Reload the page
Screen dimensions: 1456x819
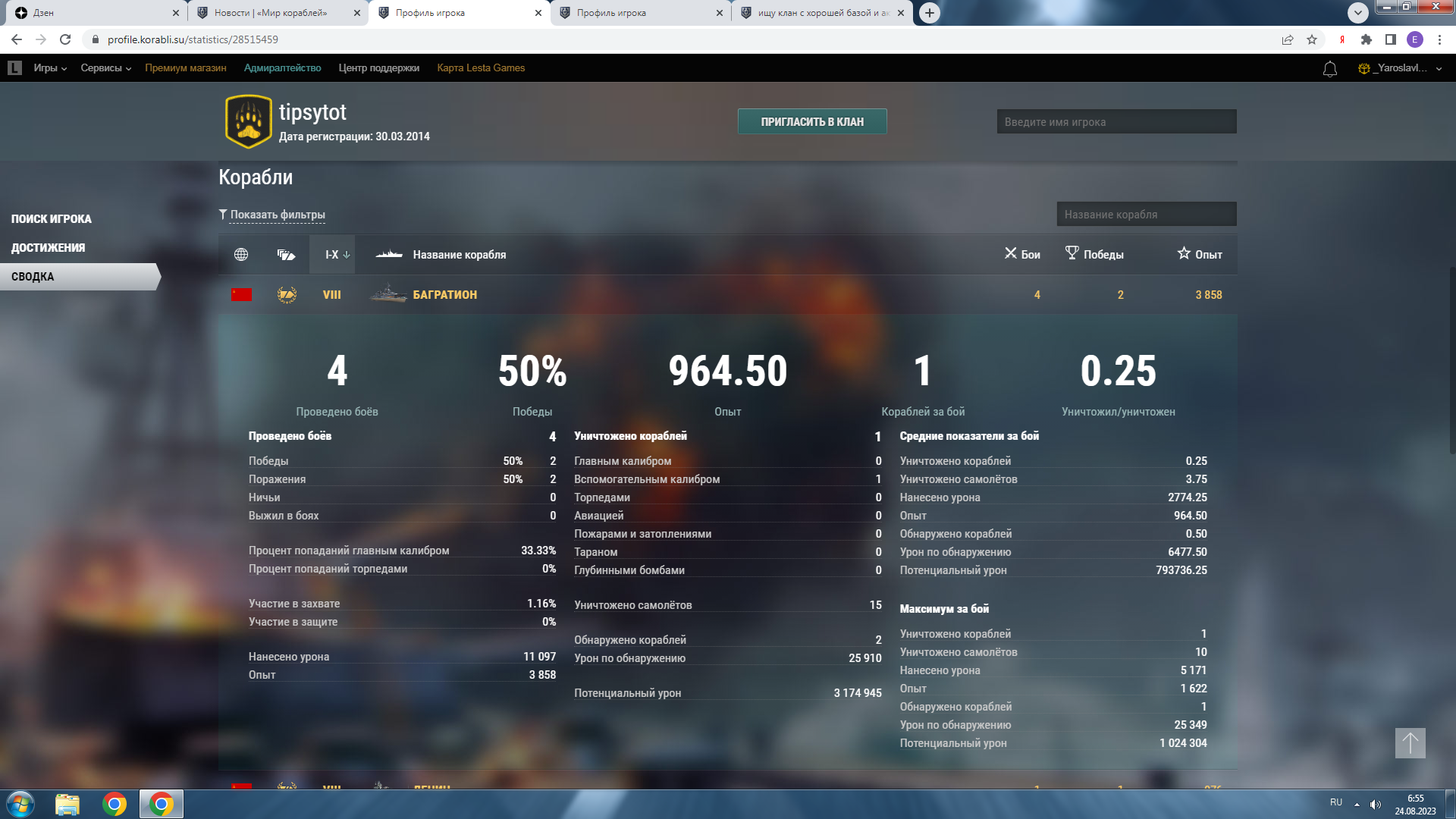pos(65,39)
